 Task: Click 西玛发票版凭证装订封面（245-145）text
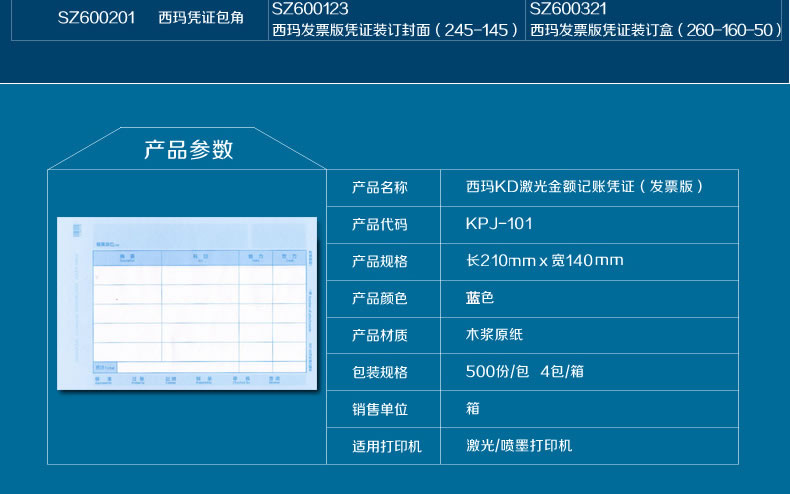[396, 30]
